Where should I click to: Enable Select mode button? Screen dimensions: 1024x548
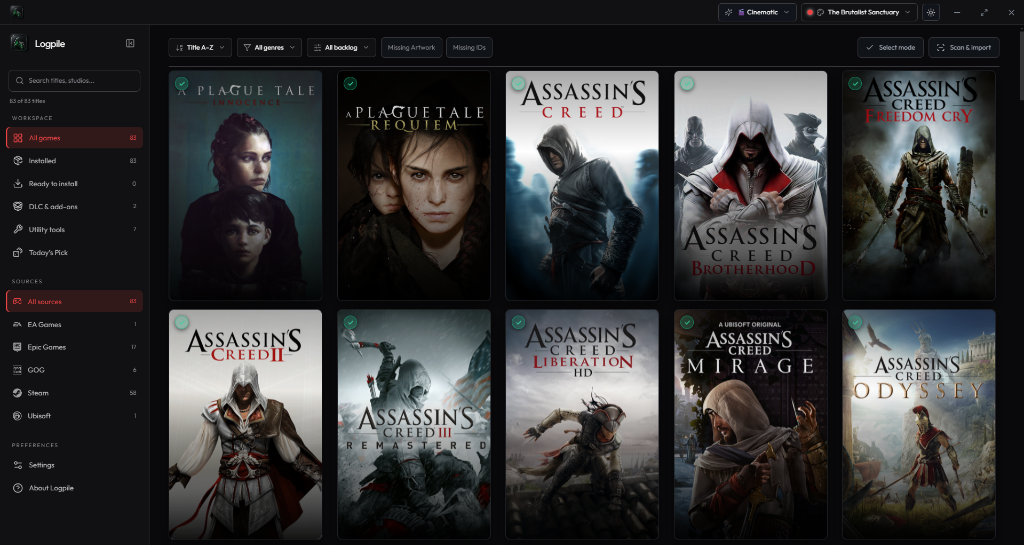click(x=890, y=48)
